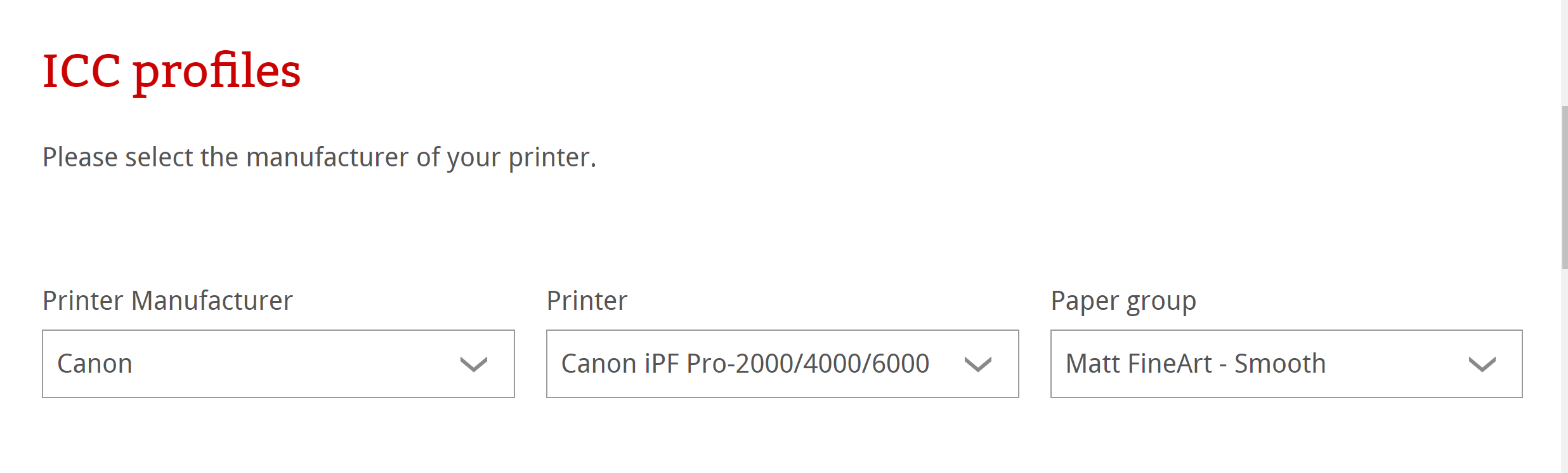Viewport: 1568px width, 473px height.
Task: Click the Paper group label
Action: (x=1123, y=300)
